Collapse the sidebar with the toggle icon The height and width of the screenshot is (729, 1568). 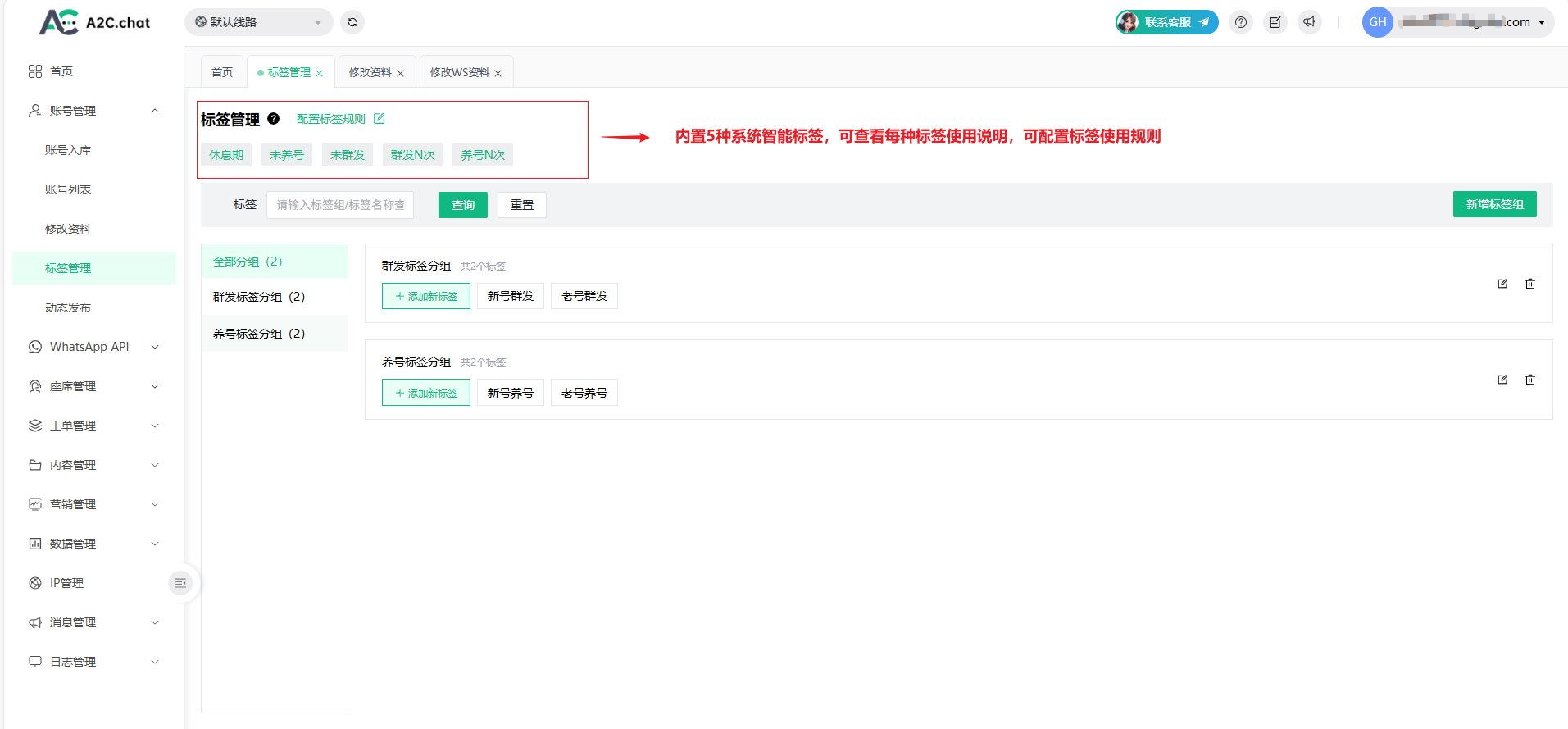coord(180,583)
